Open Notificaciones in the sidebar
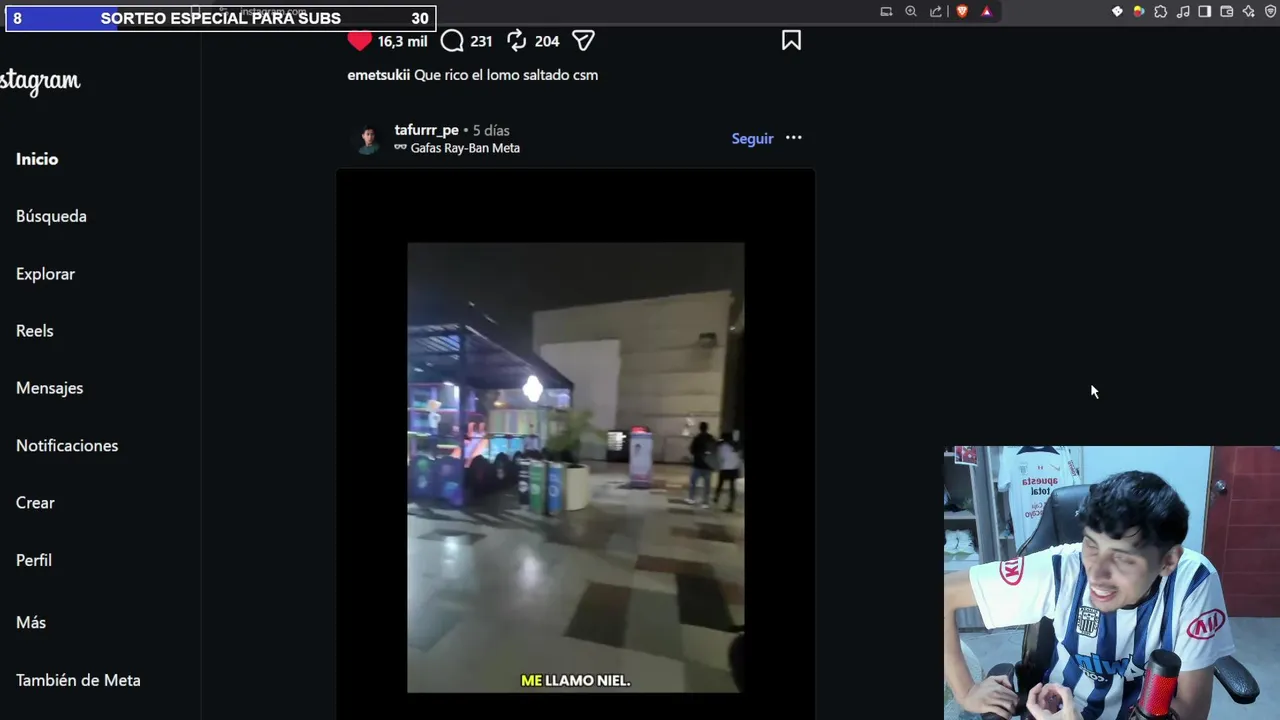 (x=67, y=446)
